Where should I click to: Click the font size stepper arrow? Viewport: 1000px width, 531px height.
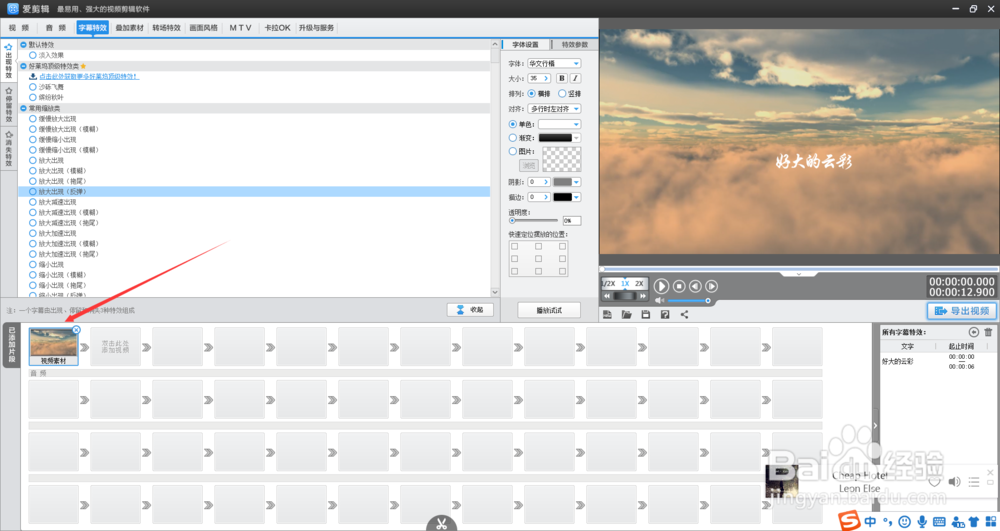click(546, 78)
